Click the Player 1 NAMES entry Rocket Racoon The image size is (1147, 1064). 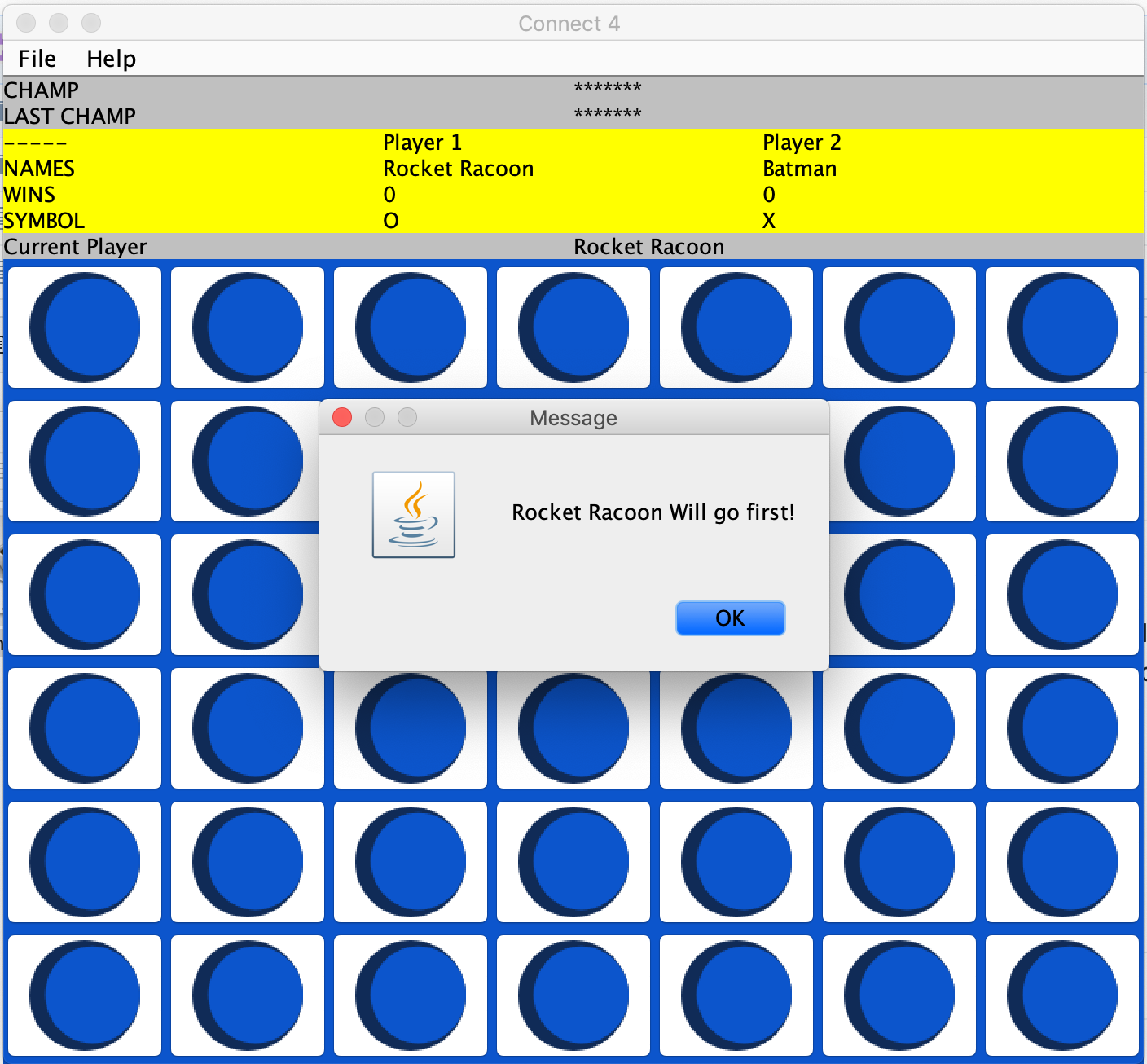(x=458, y=169)
